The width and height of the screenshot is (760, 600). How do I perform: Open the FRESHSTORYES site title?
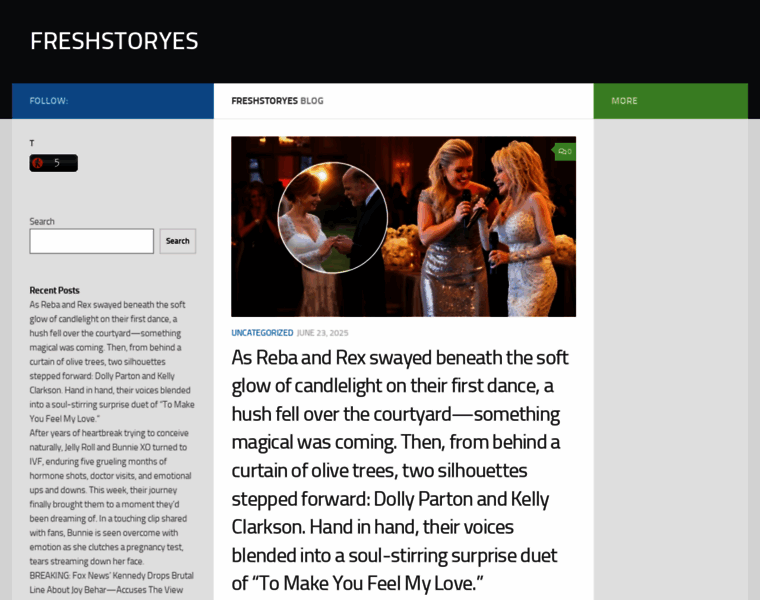[114, 41]
